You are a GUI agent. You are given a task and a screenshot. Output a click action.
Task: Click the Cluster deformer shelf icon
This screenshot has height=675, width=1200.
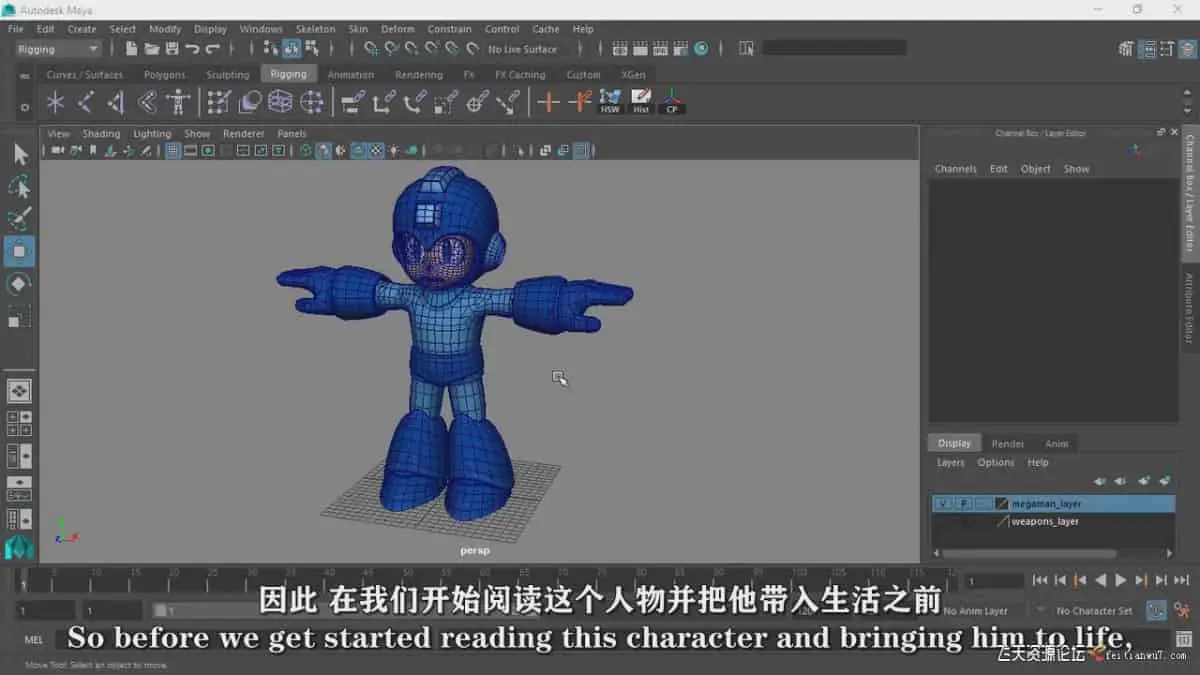(312, 102)
